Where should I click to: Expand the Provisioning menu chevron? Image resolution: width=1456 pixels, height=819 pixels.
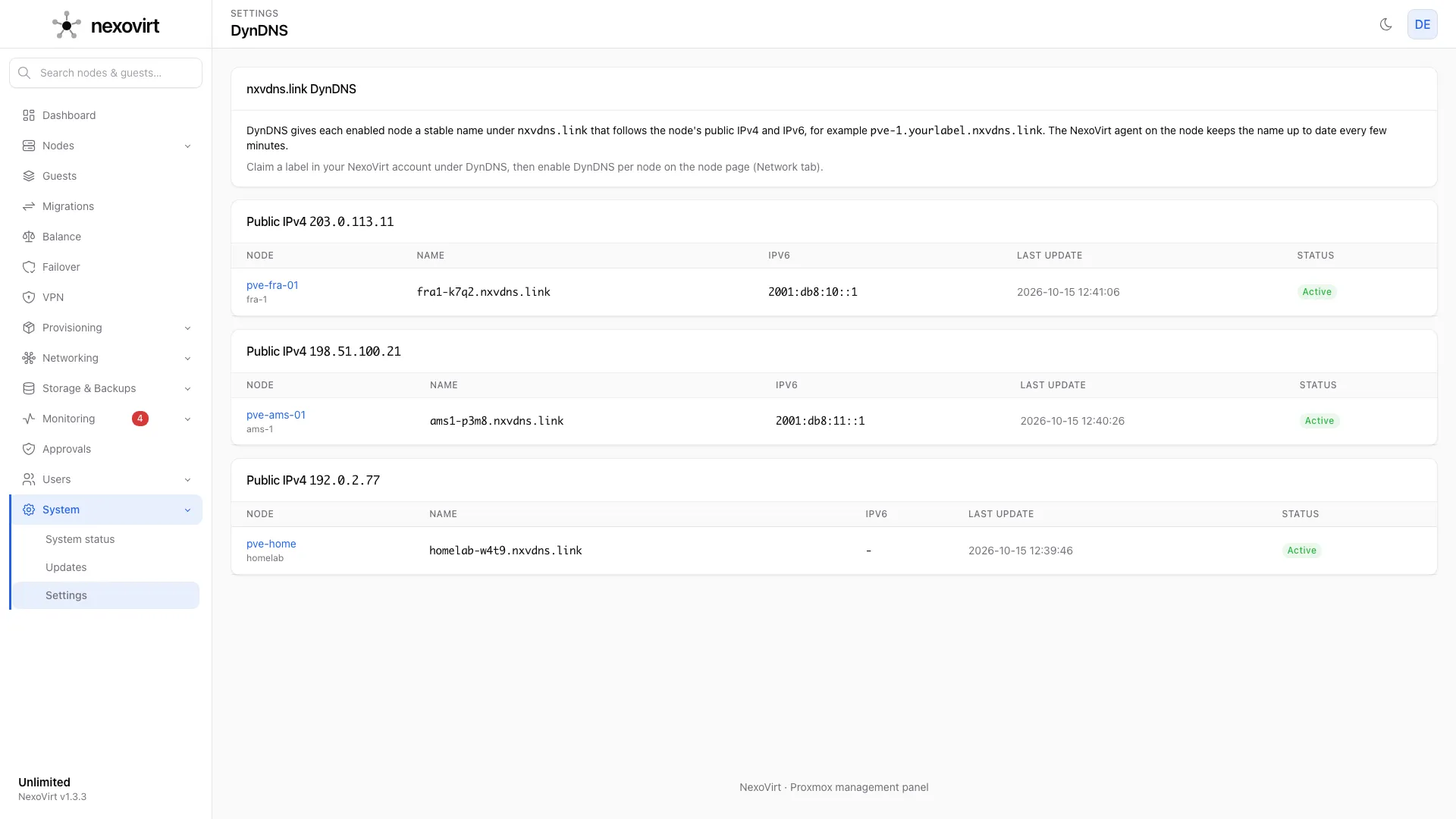[187, 328]
